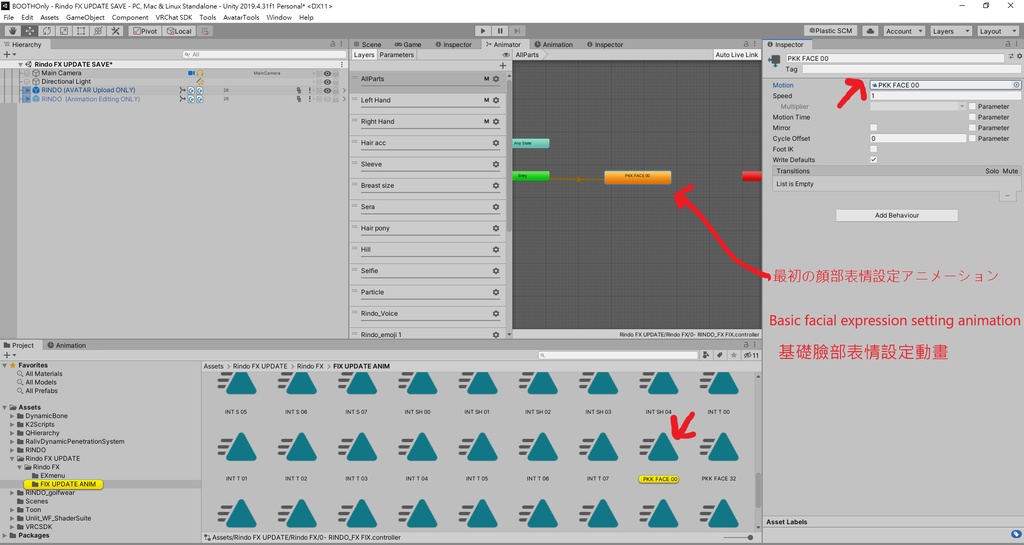Open the Layers dropdown in toolbar
This screenshot has height=545, width=1024.
click(x=950, y=31)
